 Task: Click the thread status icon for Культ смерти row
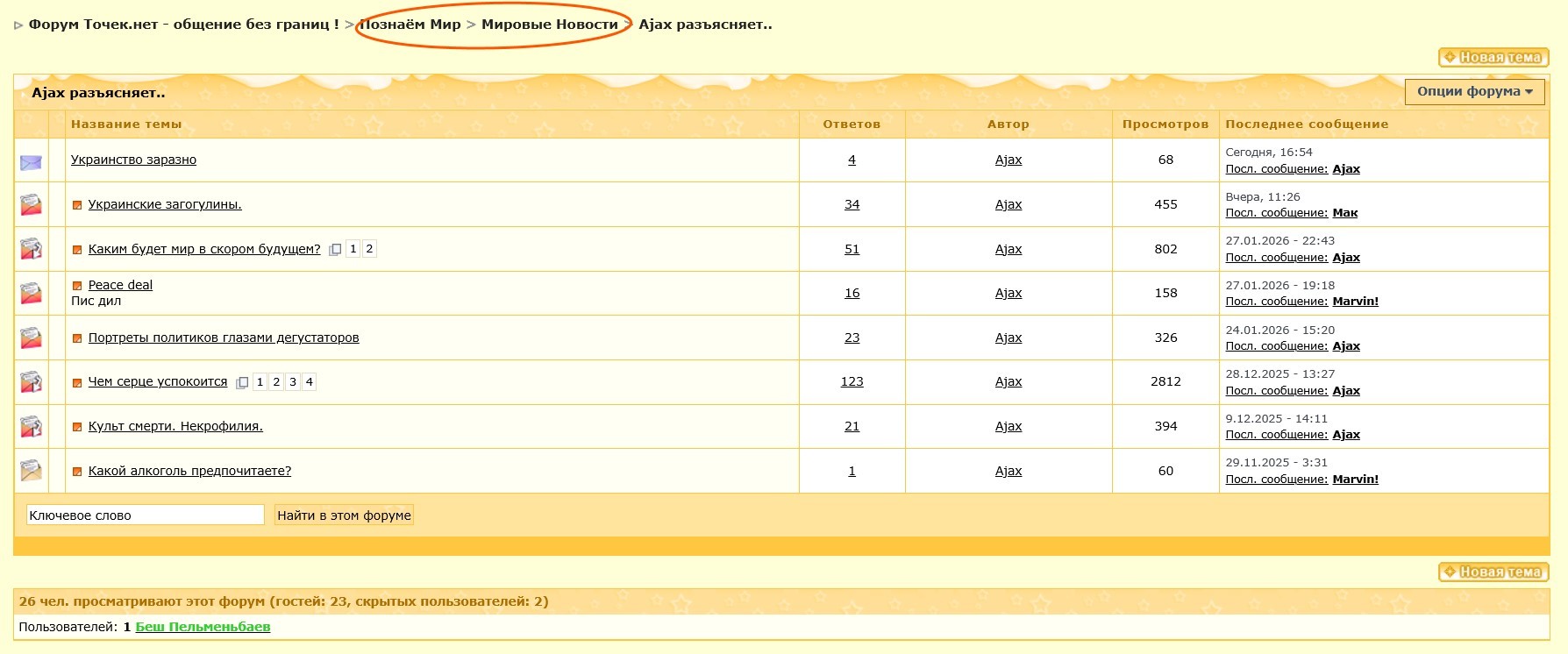tap(31, 427)
